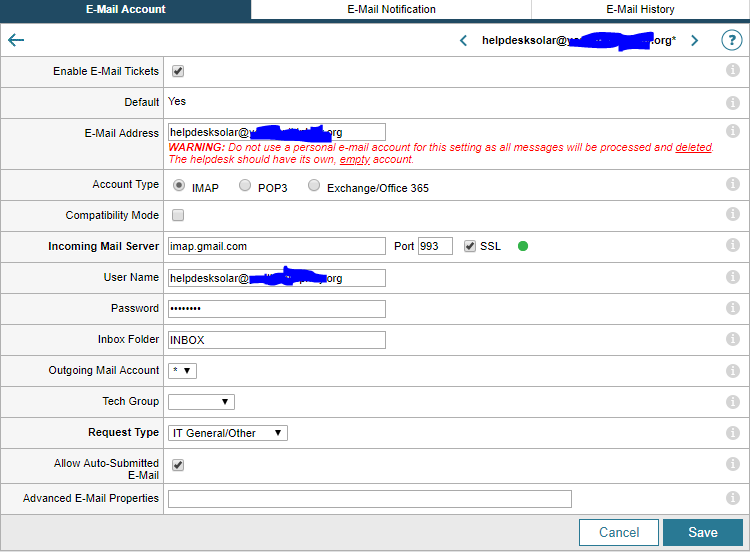Image resolution: width=750 pixels, height=552 pixels.
Task: Click Incoming Mail Server field imap.gmail.com
Action: [276, 246]
